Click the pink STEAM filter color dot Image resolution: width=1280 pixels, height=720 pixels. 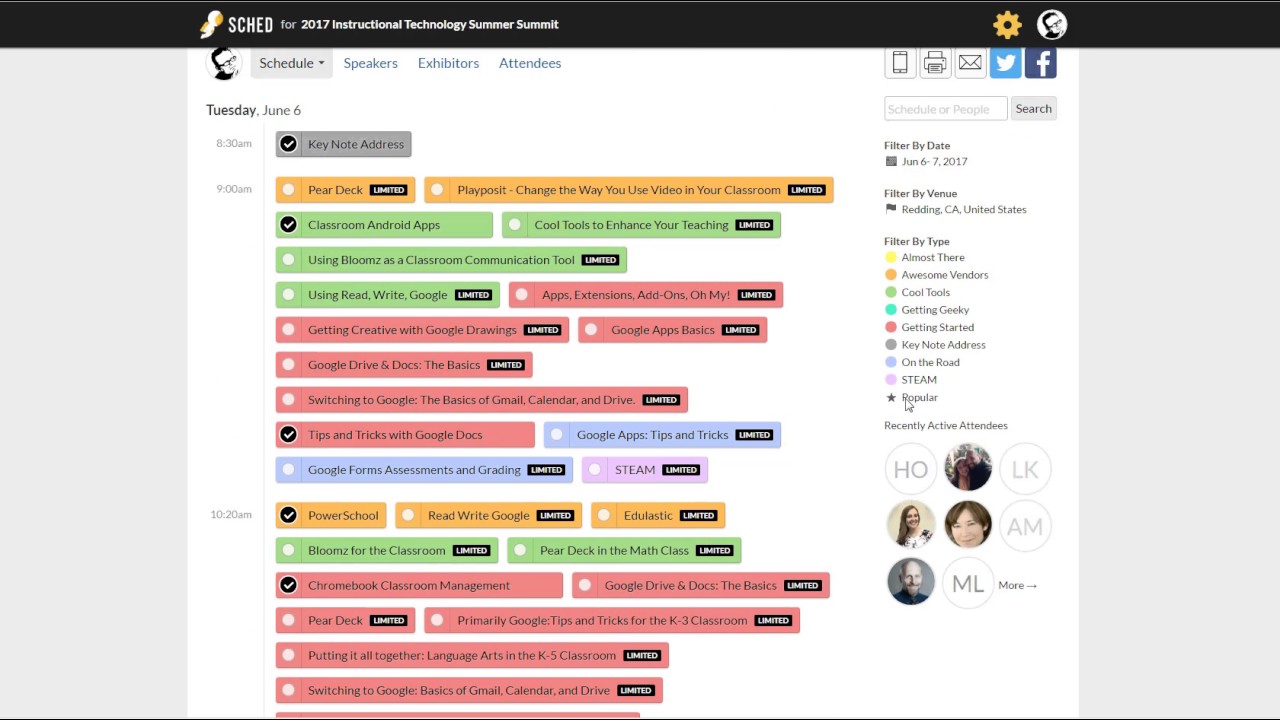click(891, 380)
